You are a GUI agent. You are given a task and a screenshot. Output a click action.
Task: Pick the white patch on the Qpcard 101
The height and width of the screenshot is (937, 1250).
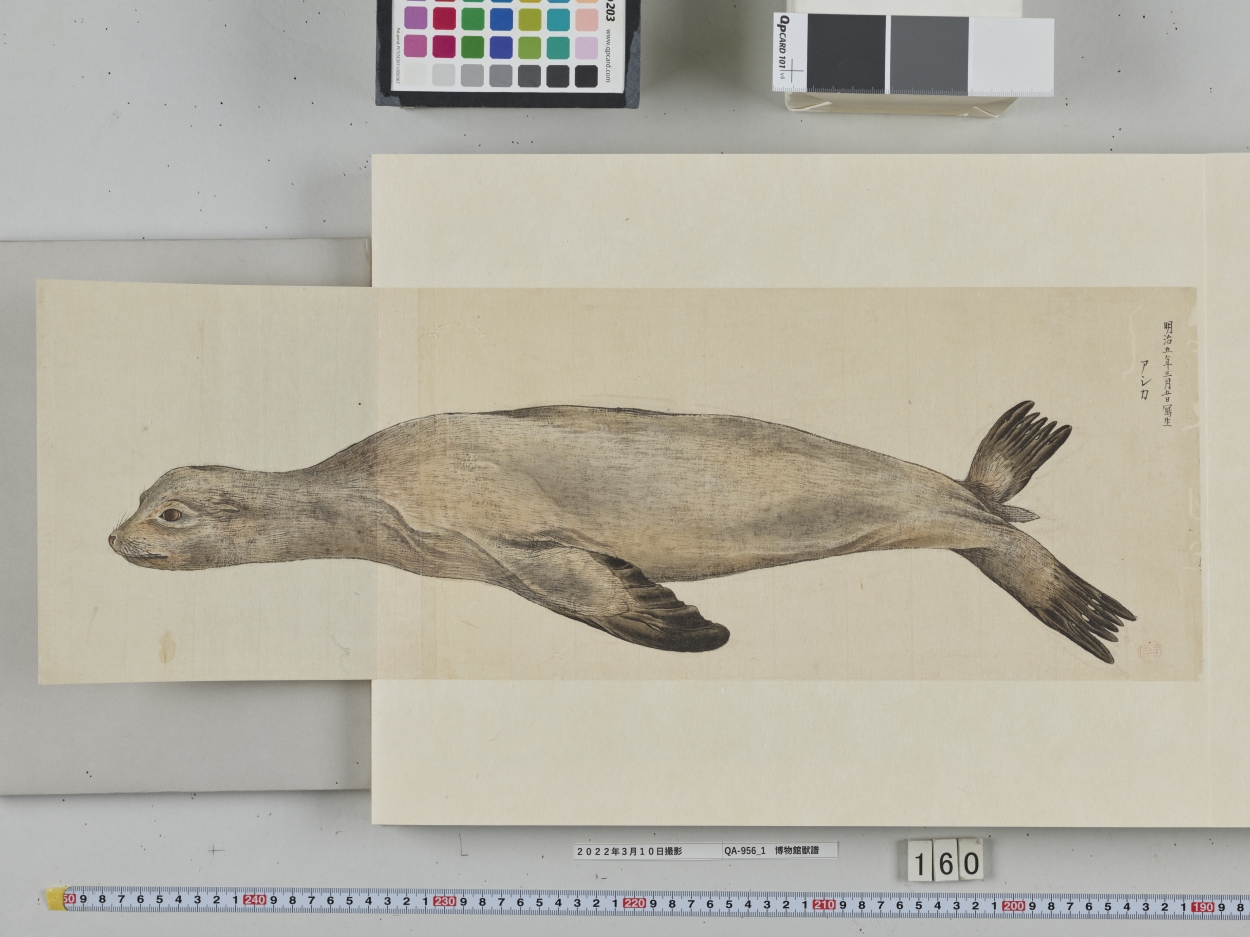point(1011,56)
